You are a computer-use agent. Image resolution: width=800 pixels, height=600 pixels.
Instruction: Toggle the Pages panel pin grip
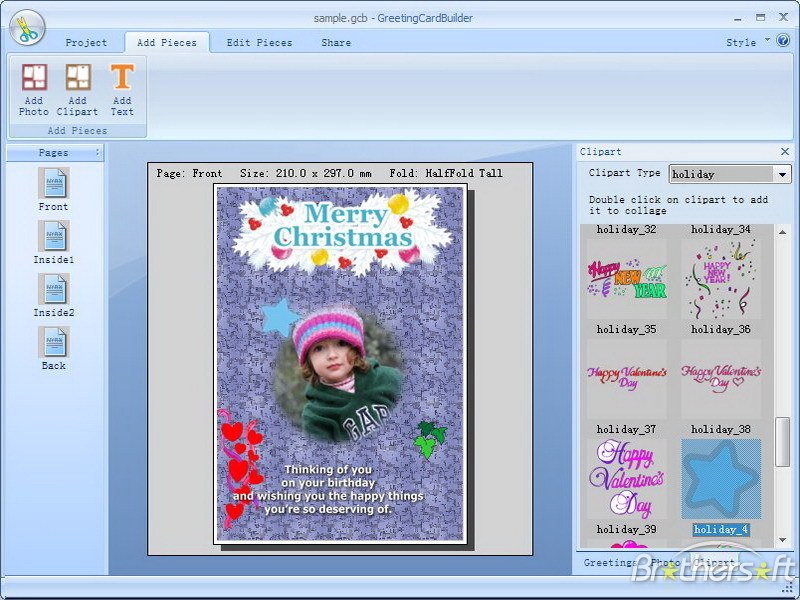(x=97, y=152)
